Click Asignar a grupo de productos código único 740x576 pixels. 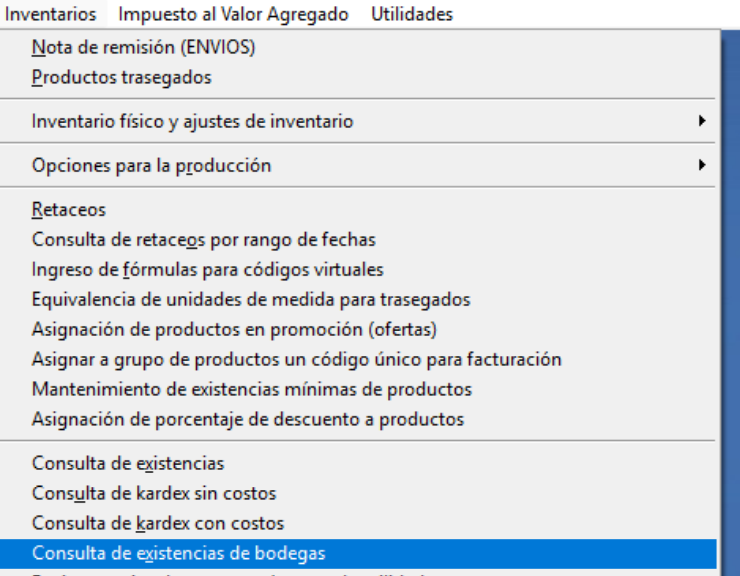[x=296, y=359]
